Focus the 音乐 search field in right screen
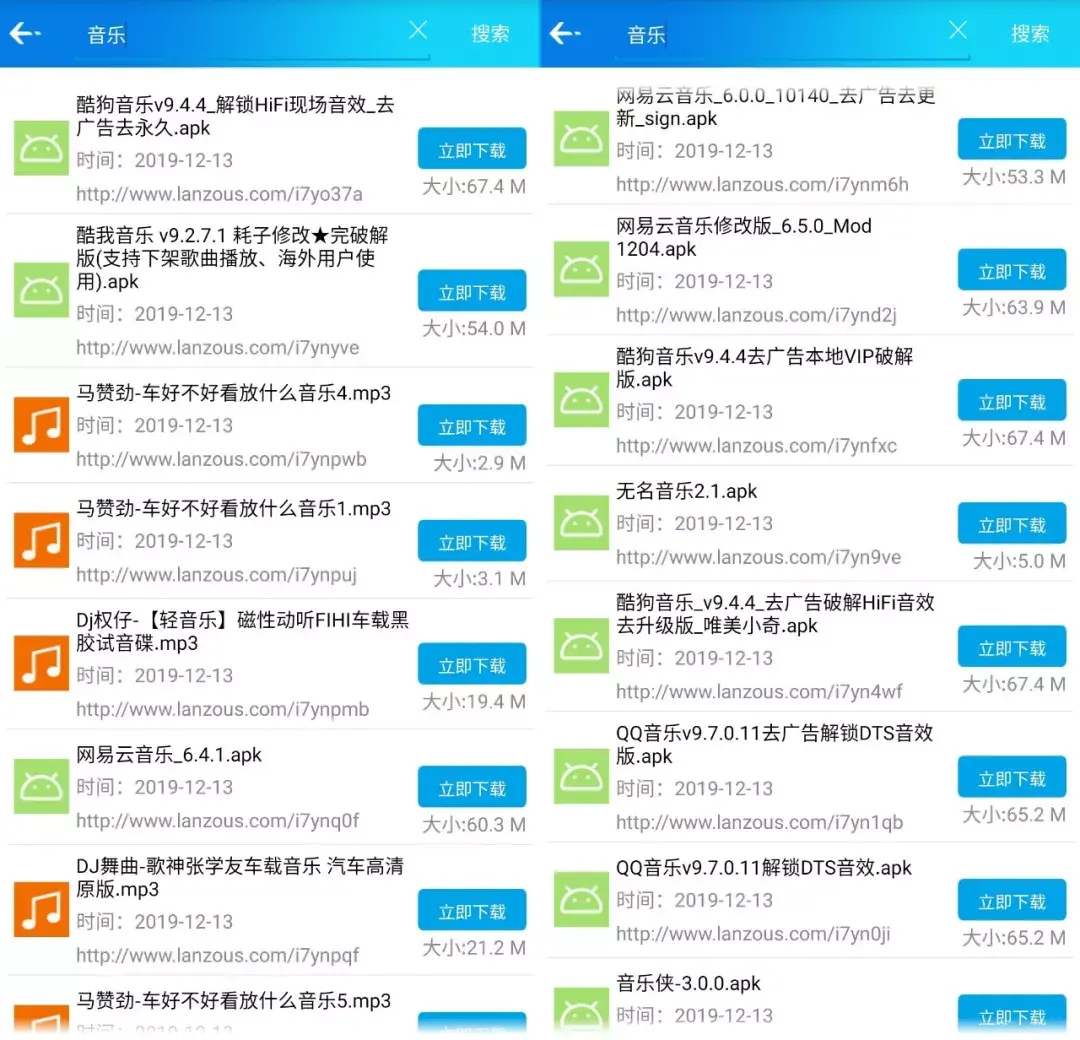 click(x=792, y=36)
